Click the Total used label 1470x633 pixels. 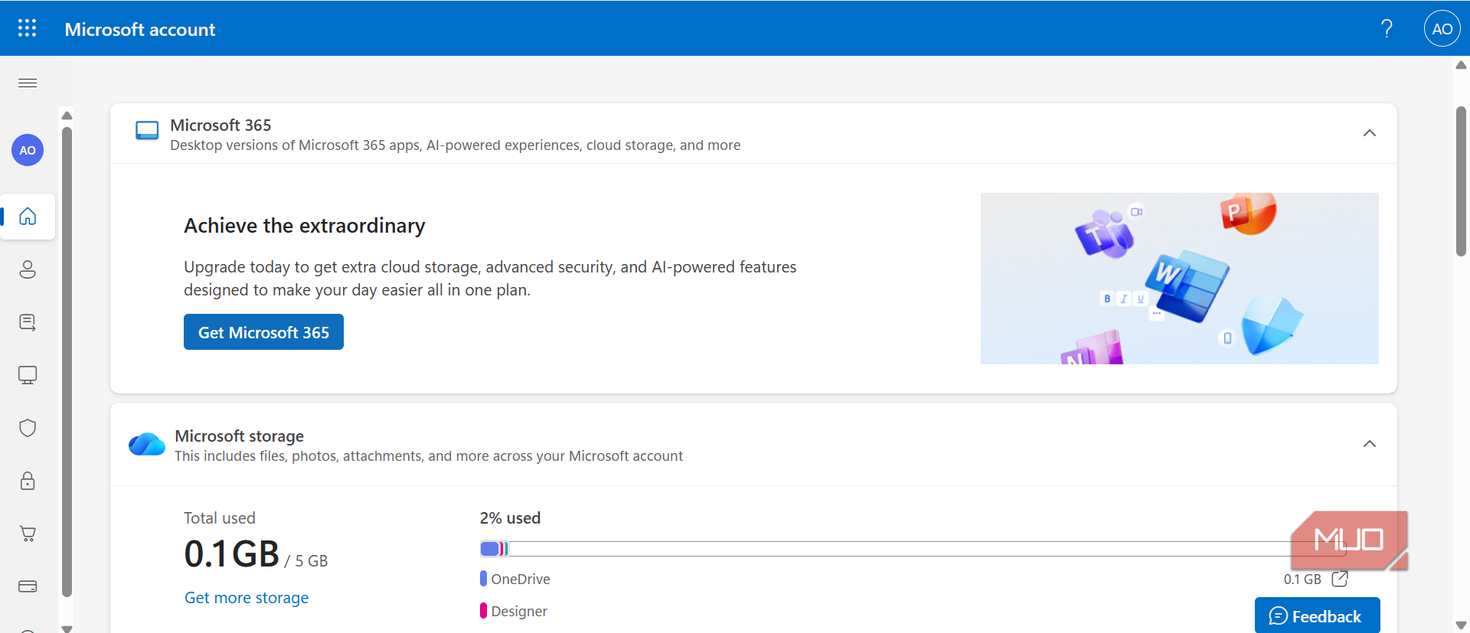point(220,518)
